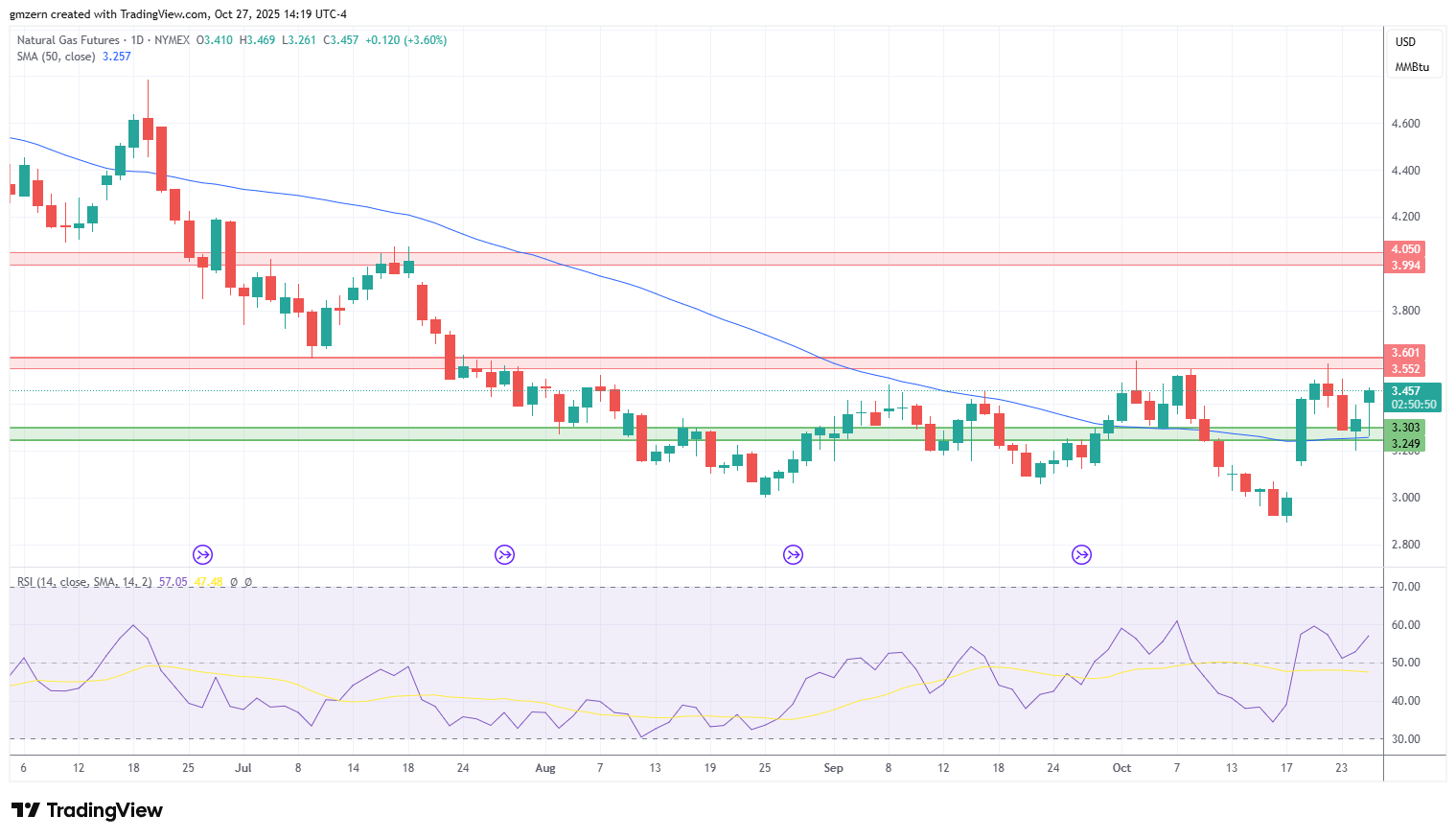The height and width of the screenshot is (839, 1456).
Task: Click the 3.601 resistance price label
Action: pyautogui.click(x=1405, y=353)
